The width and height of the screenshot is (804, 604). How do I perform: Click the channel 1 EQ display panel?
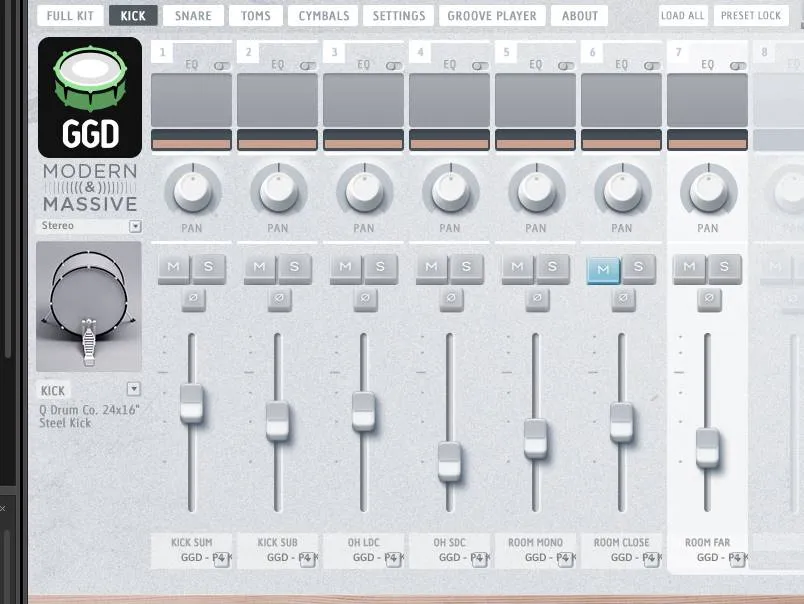point(191,100)
